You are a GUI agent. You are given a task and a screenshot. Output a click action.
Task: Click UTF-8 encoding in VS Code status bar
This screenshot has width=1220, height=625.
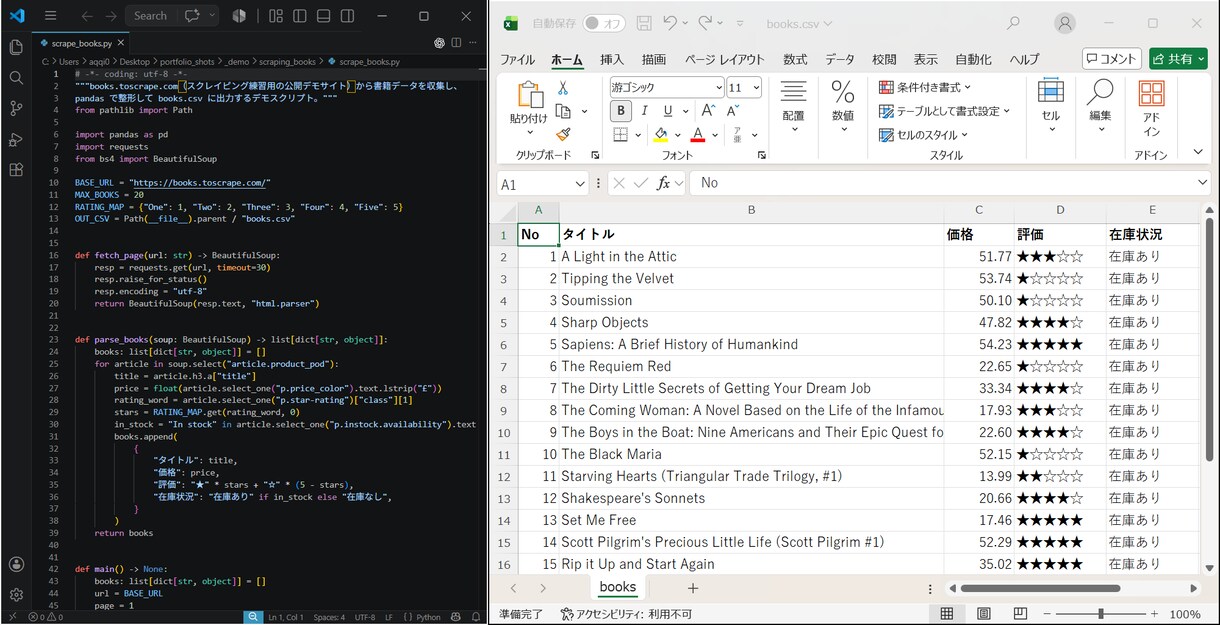point(364,617)
